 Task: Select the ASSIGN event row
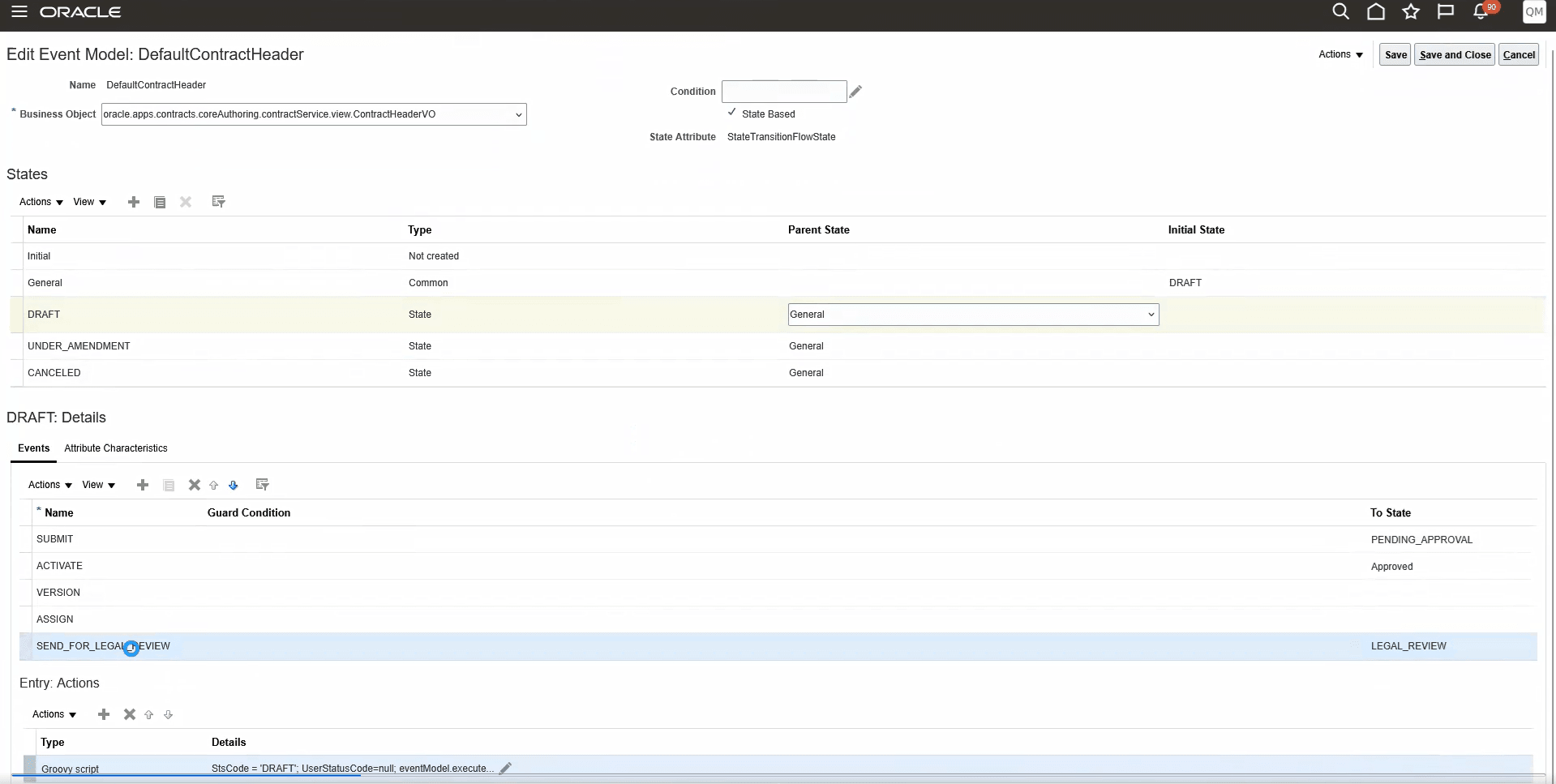click(x=778, y=619)
